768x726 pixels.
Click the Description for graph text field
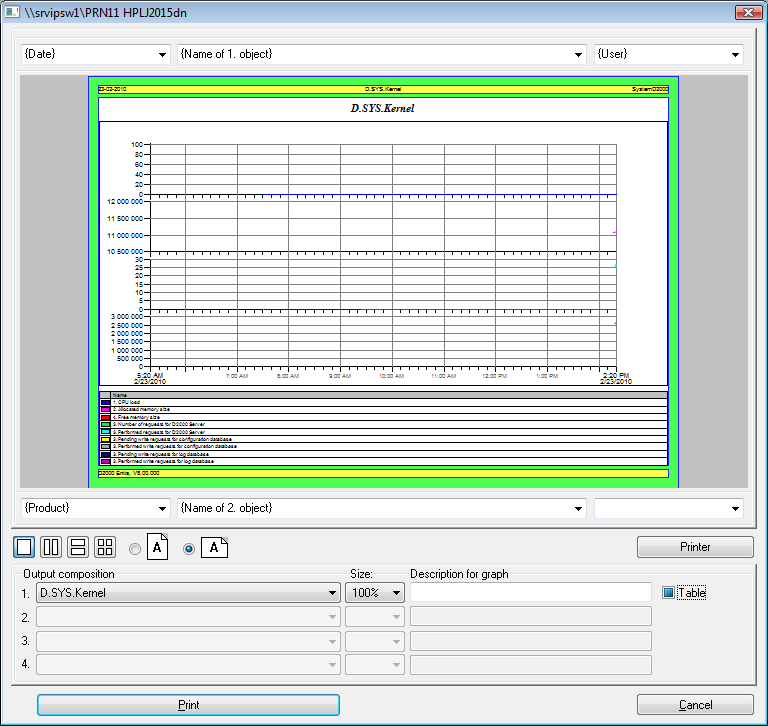pyautogui.click(x=530, y=592)
